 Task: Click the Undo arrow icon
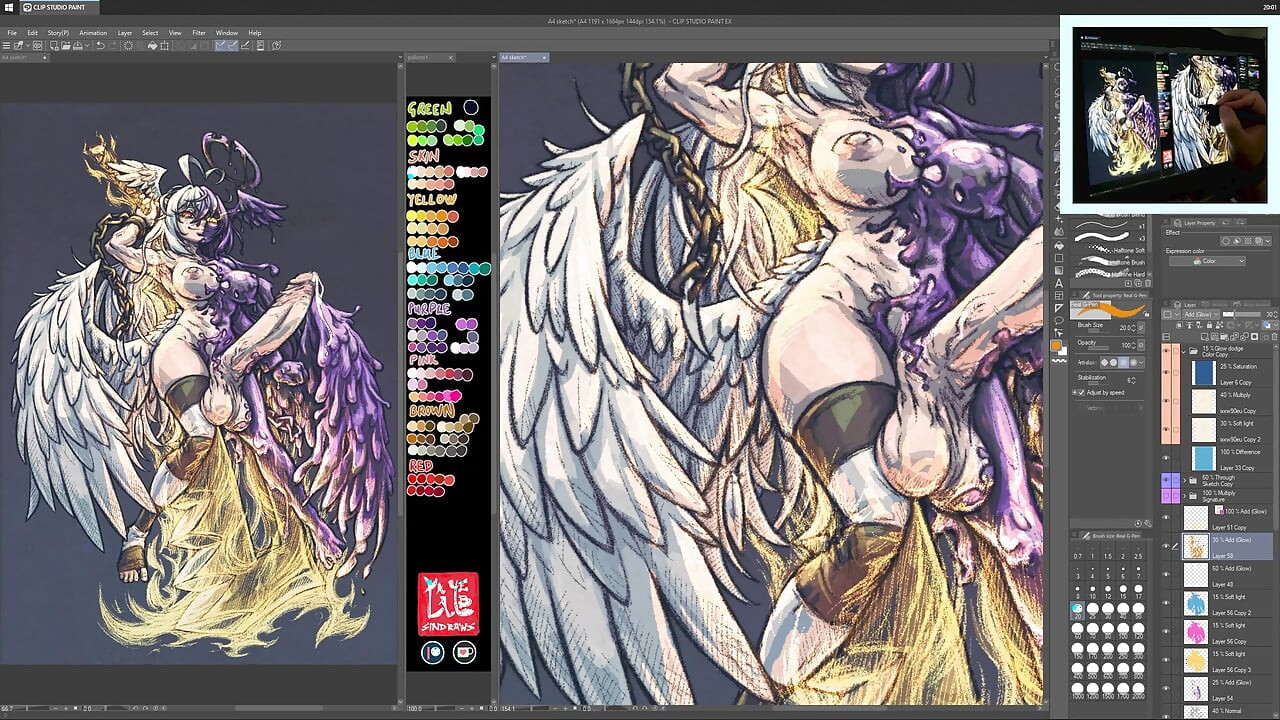(100, 46)
